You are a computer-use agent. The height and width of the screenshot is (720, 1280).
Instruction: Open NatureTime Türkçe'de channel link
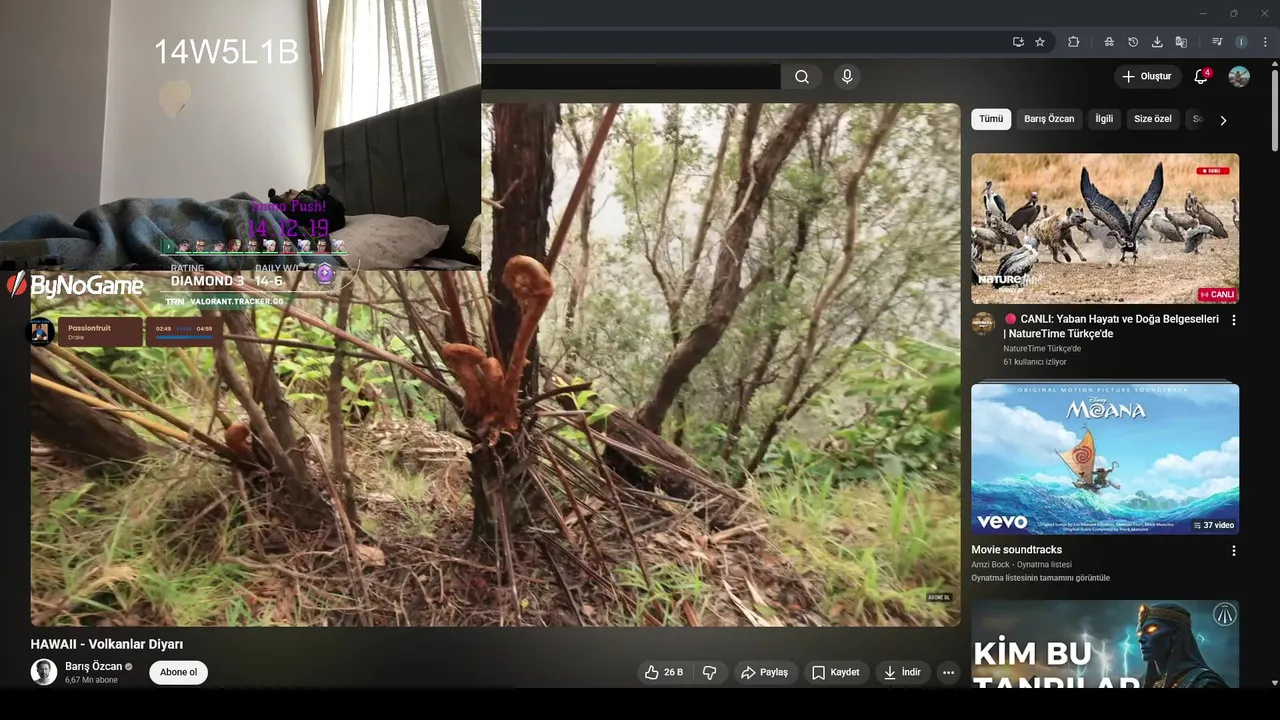tap(1042, 348)
